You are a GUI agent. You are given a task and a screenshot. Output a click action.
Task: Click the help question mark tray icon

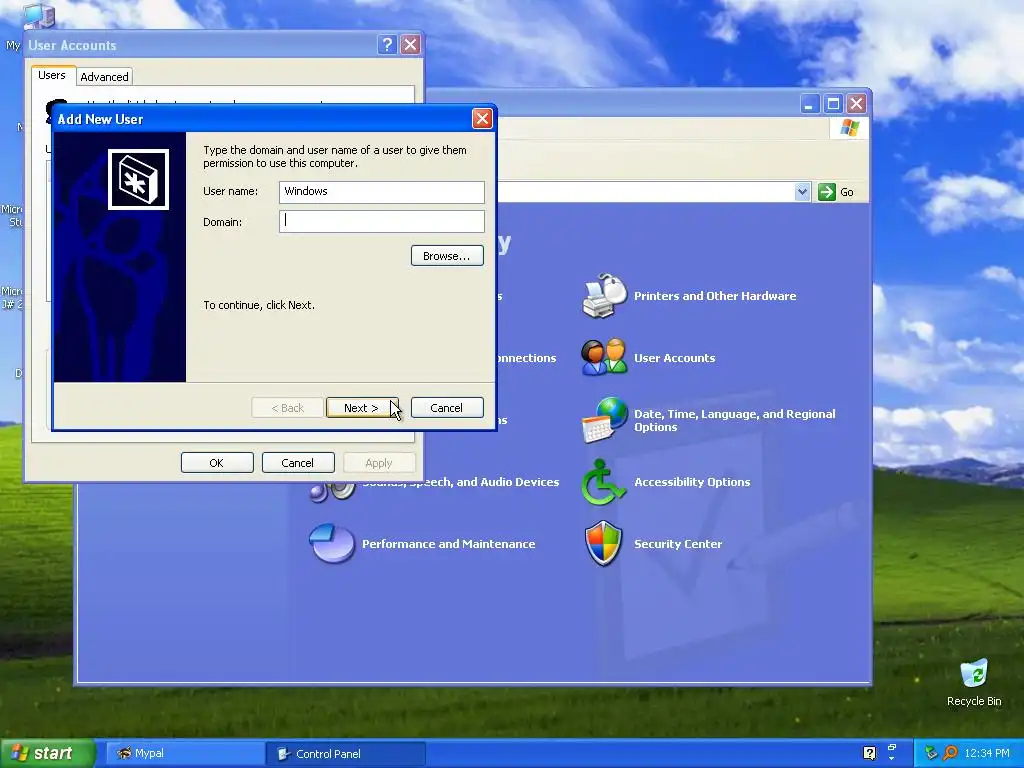point(869,753)
